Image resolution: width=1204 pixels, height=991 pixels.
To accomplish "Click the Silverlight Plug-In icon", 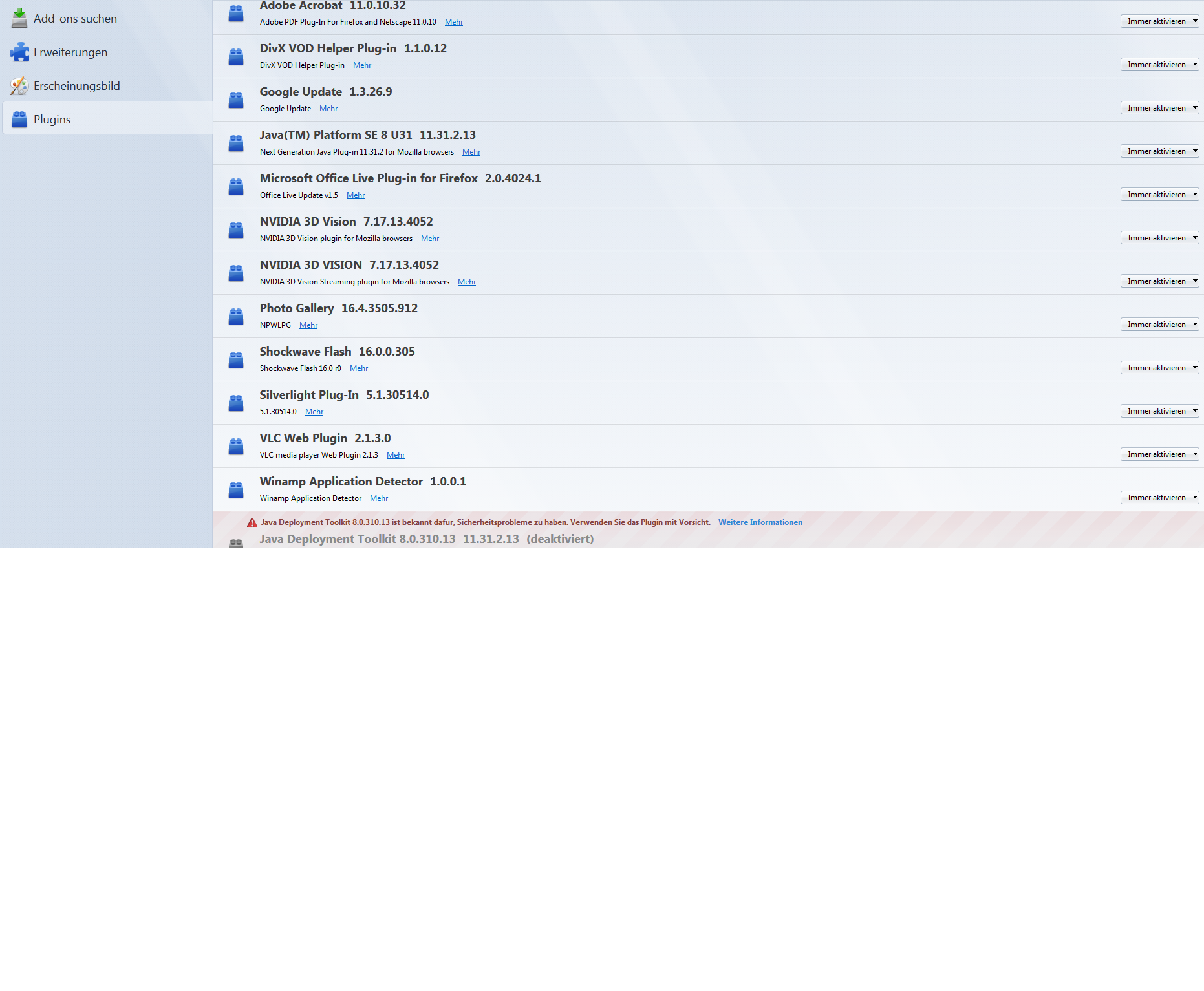I will pos(236,403).
